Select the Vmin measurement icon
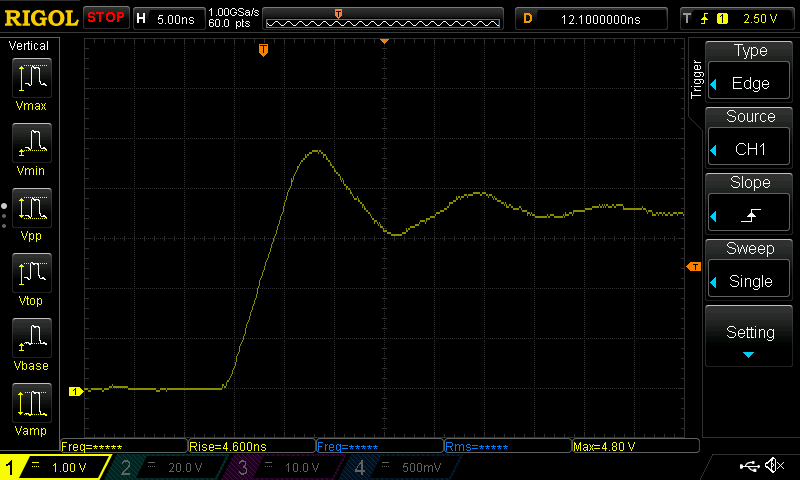Screen dimensions: 800x480 click(31, 149)
